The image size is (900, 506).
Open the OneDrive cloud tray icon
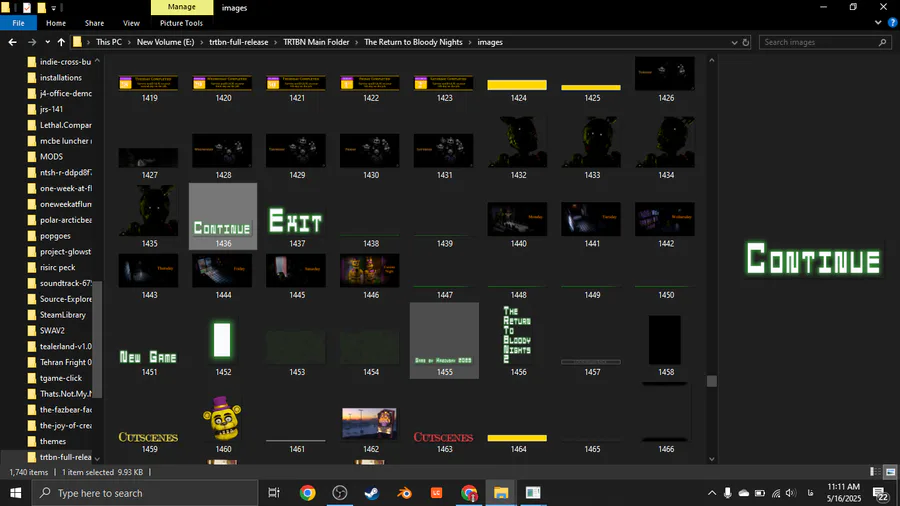click(x=744, y=493)
